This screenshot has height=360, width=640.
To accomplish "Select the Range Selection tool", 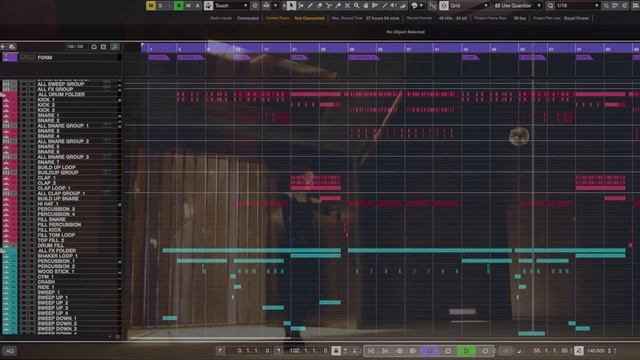I will (x=301, y=5).
